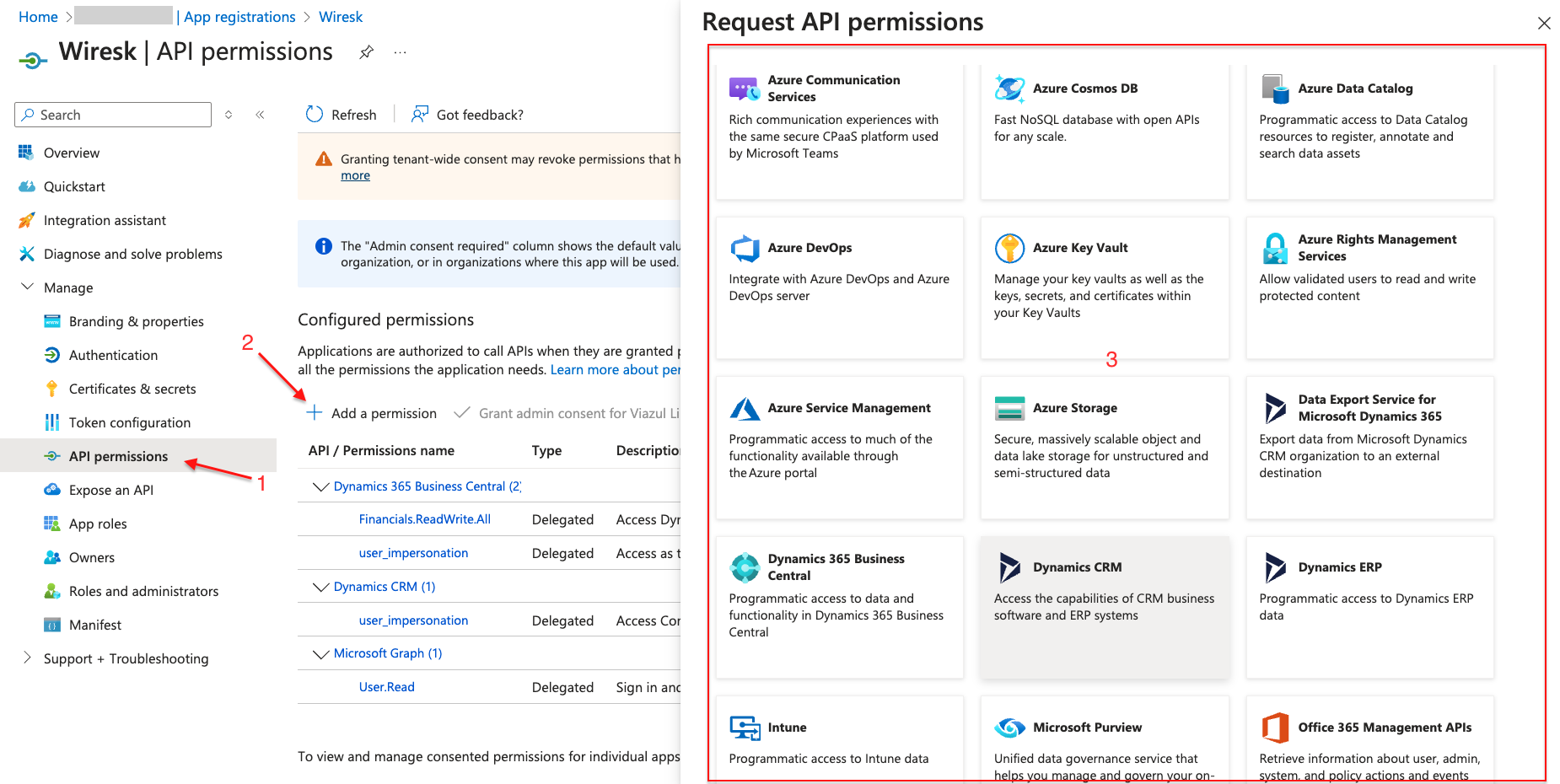The image size is (1560, 784).
Task: Open Authentication settings
Action: (113, 355)
